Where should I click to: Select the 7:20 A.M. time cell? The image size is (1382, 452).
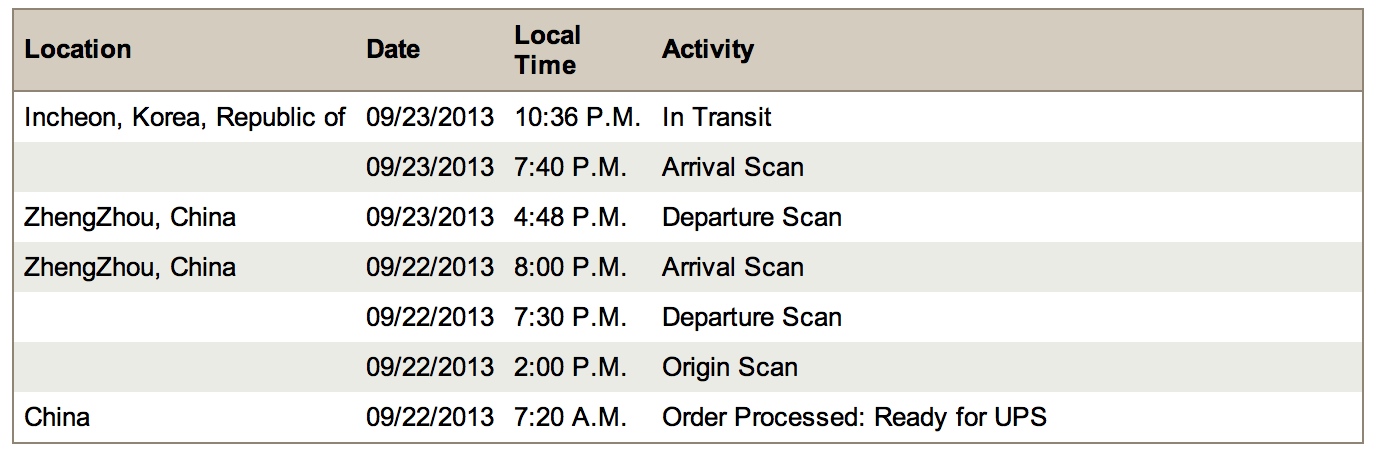coord(570,417)
